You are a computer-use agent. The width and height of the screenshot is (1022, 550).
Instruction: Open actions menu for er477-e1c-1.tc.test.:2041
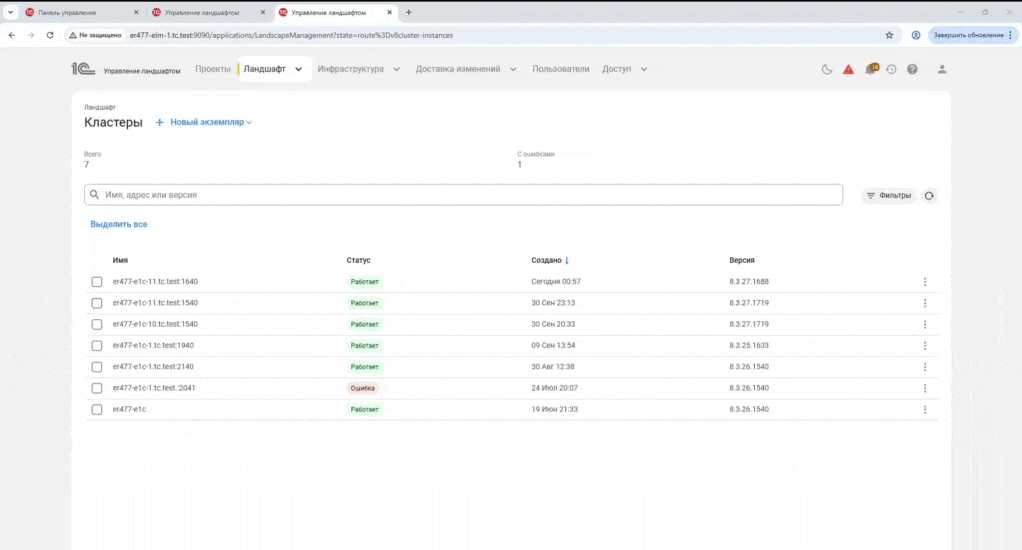point(925,388)
